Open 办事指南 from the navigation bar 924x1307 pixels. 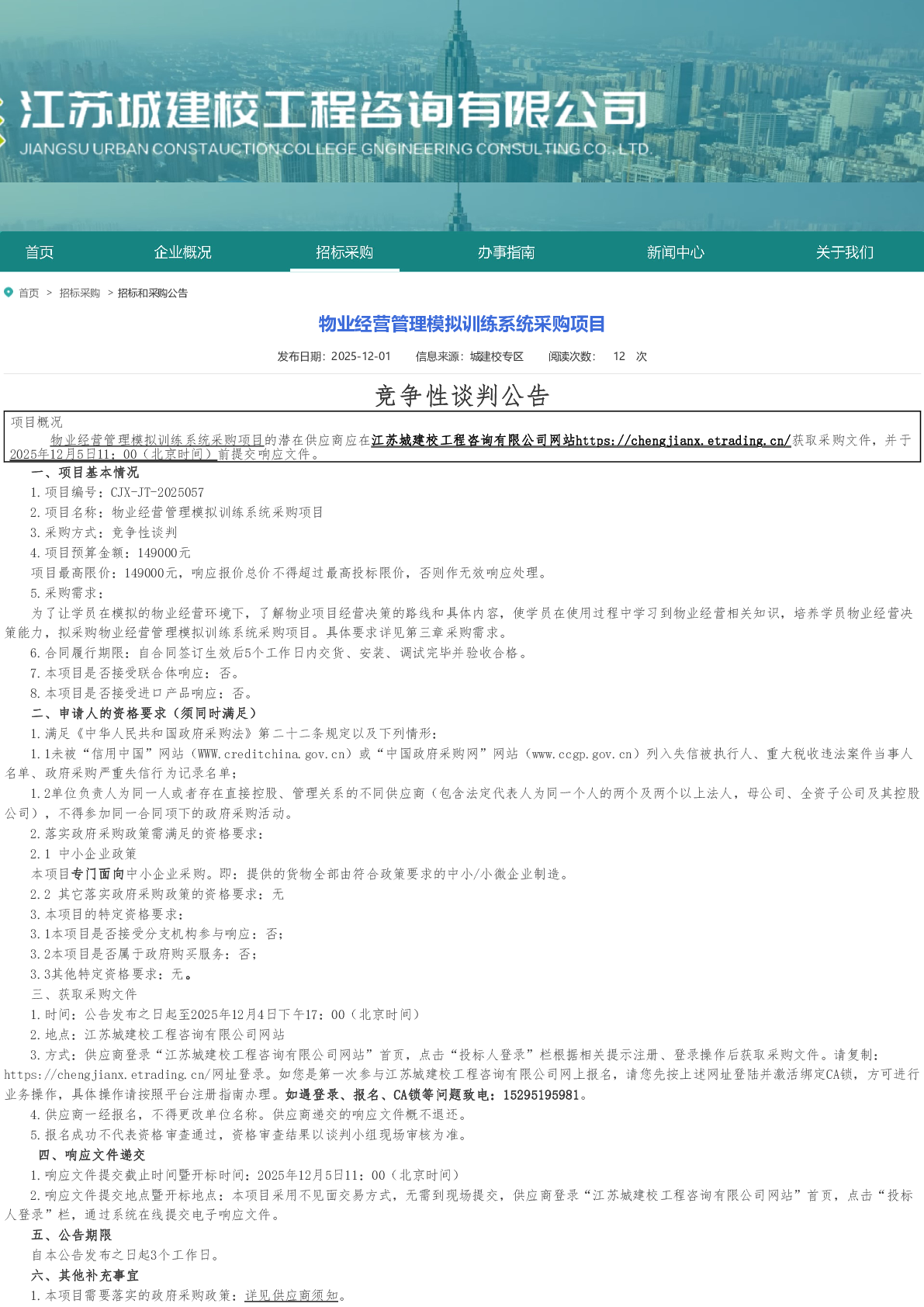[x=506, y=252]
